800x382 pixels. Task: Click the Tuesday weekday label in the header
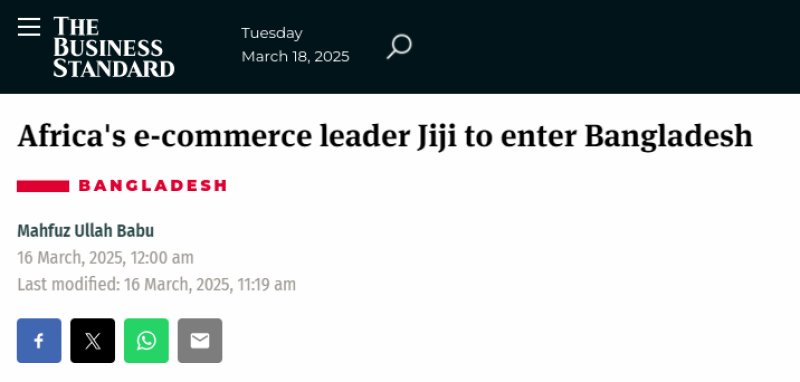click(272, 33)
